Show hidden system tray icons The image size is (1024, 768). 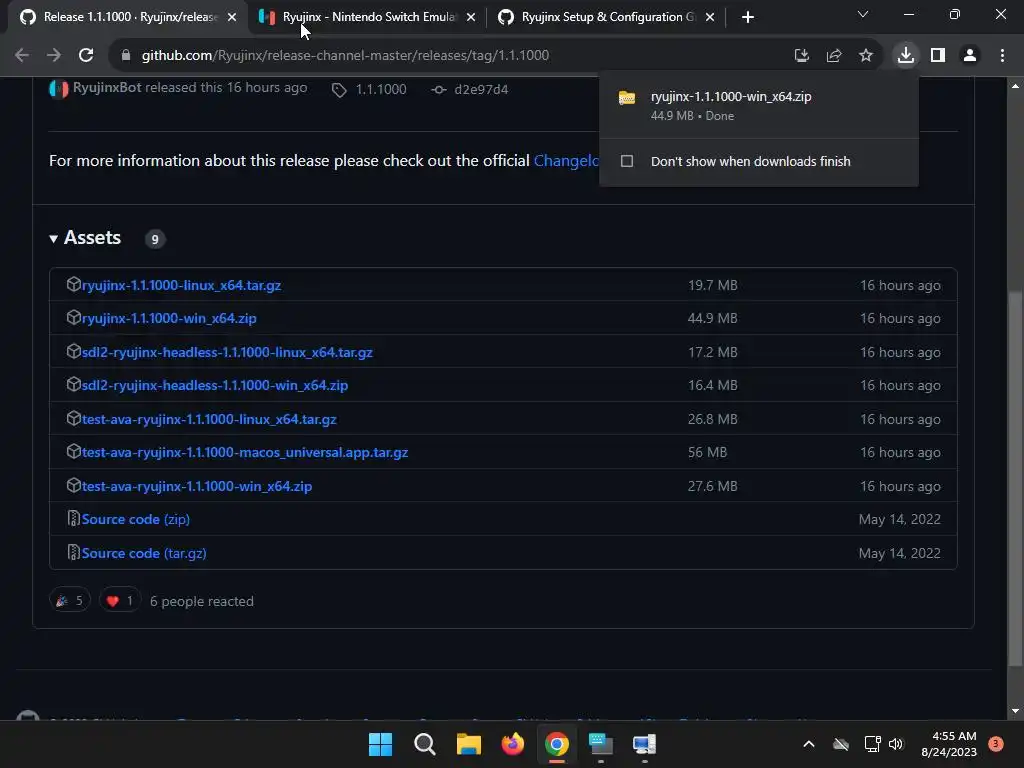[x=808, y=744]
